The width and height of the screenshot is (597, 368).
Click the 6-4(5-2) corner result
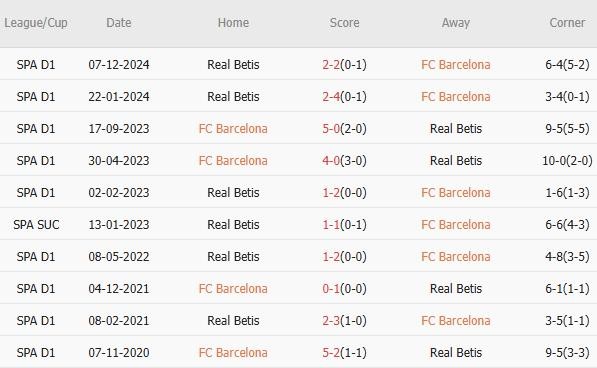tap(567, 65)
